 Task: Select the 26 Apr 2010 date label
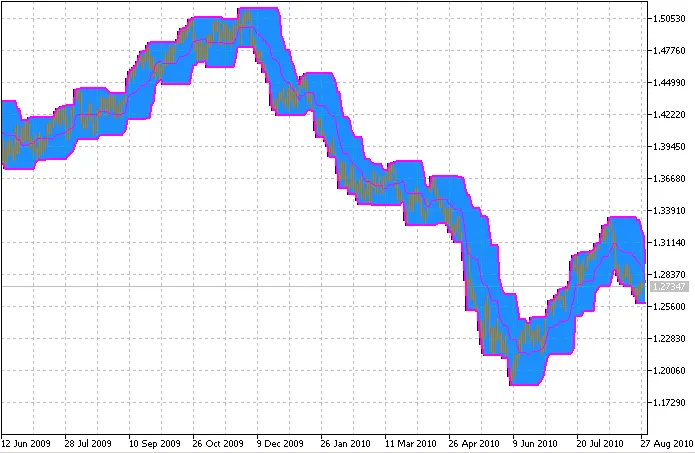coord(473,442)
